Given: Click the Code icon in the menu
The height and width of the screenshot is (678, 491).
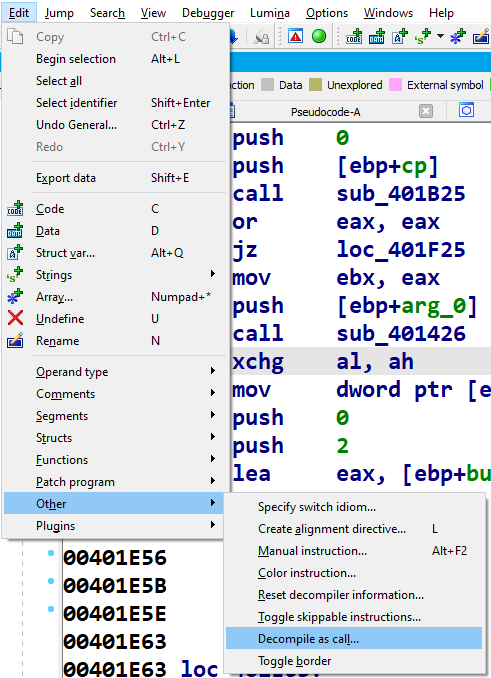Looking at the screenshot, I should coord(15,209).
